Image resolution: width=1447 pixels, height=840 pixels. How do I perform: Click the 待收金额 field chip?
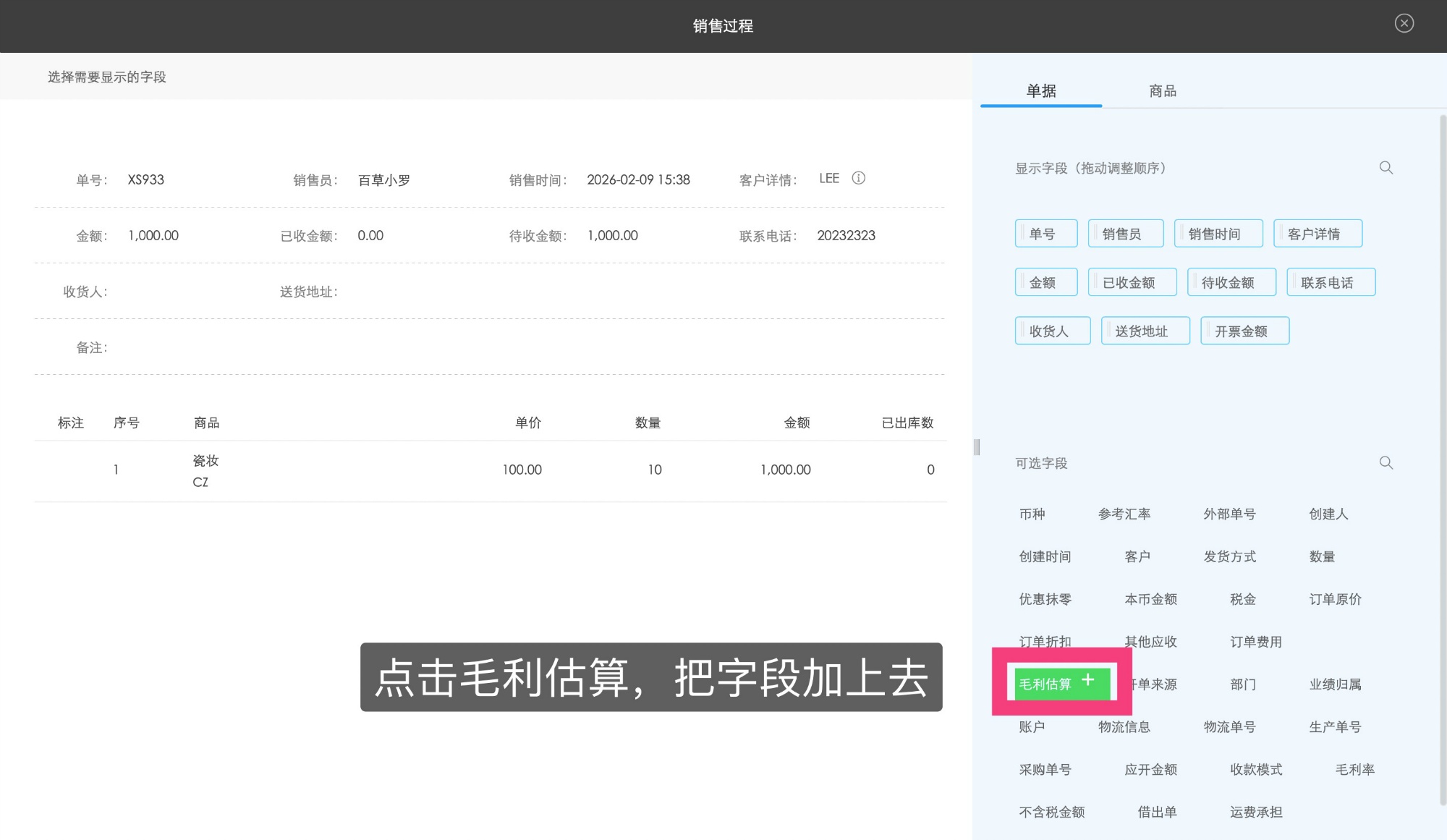point(1231,282)
